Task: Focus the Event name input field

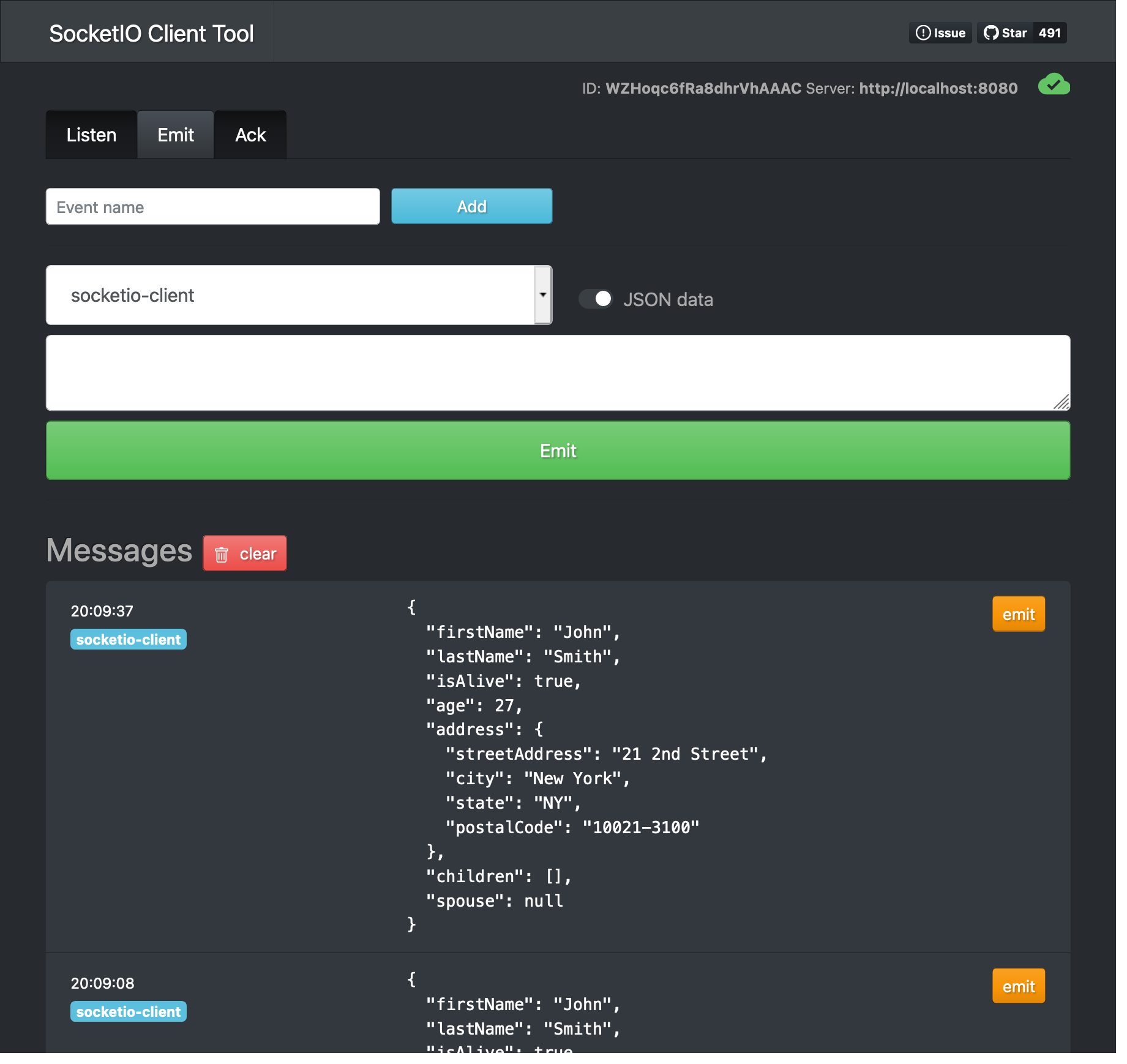Action: (x=212, y=207)
